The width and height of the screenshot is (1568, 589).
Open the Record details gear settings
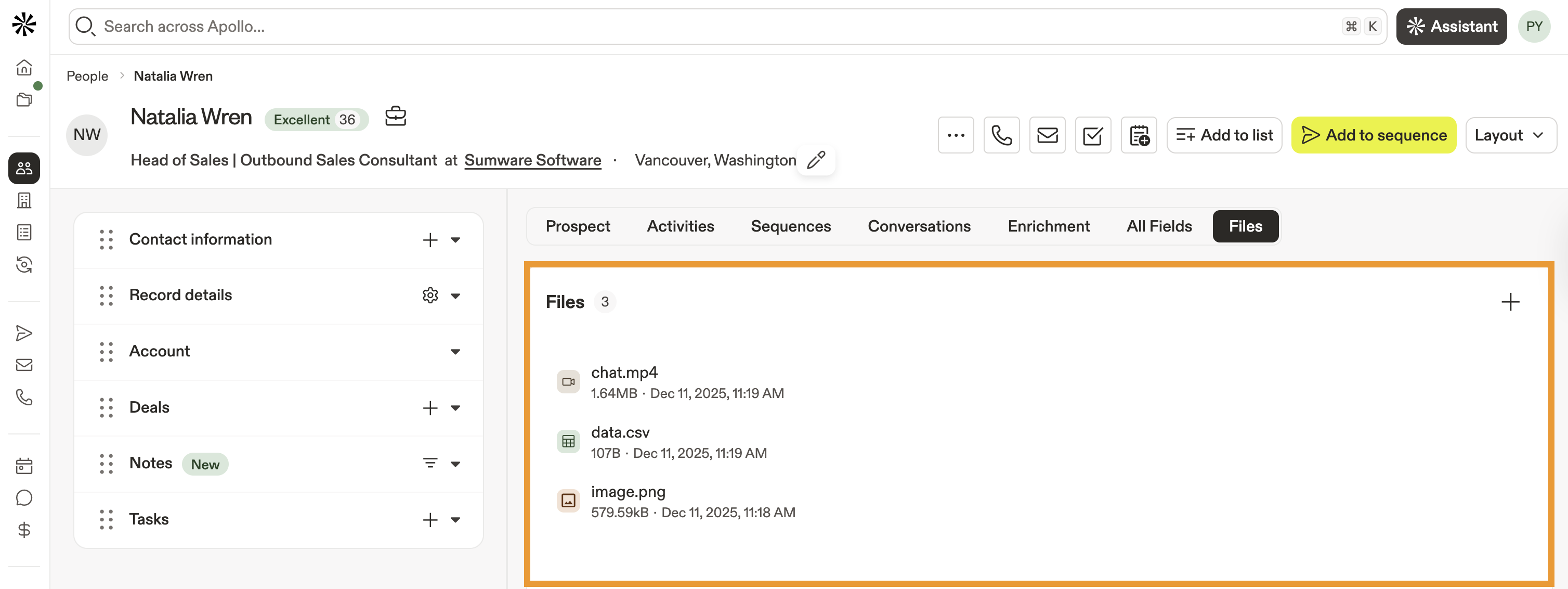tap(430, 296)
